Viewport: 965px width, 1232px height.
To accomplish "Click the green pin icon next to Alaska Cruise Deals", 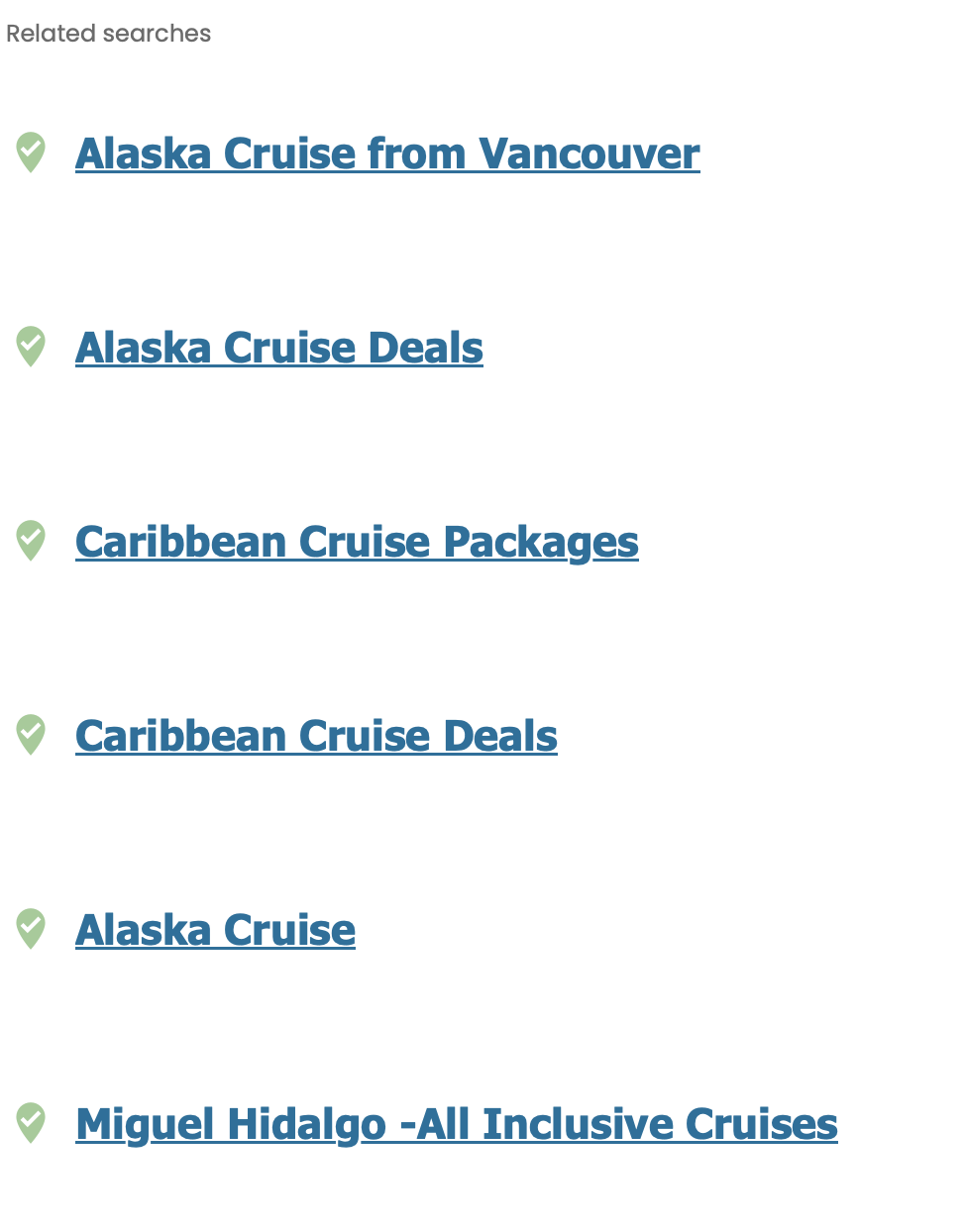I will point(31,347).
